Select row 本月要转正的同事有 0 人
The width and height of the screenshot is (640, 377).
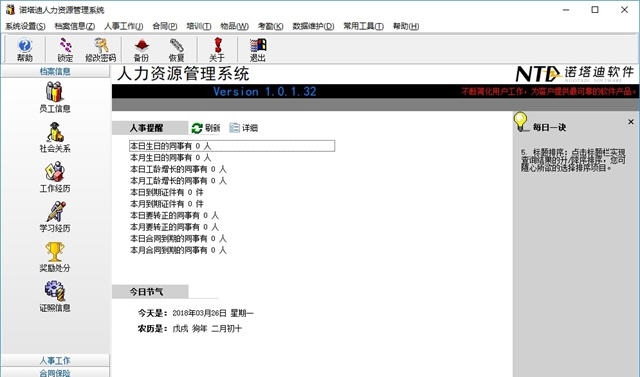pyautogui.click(x=174, y=227)
